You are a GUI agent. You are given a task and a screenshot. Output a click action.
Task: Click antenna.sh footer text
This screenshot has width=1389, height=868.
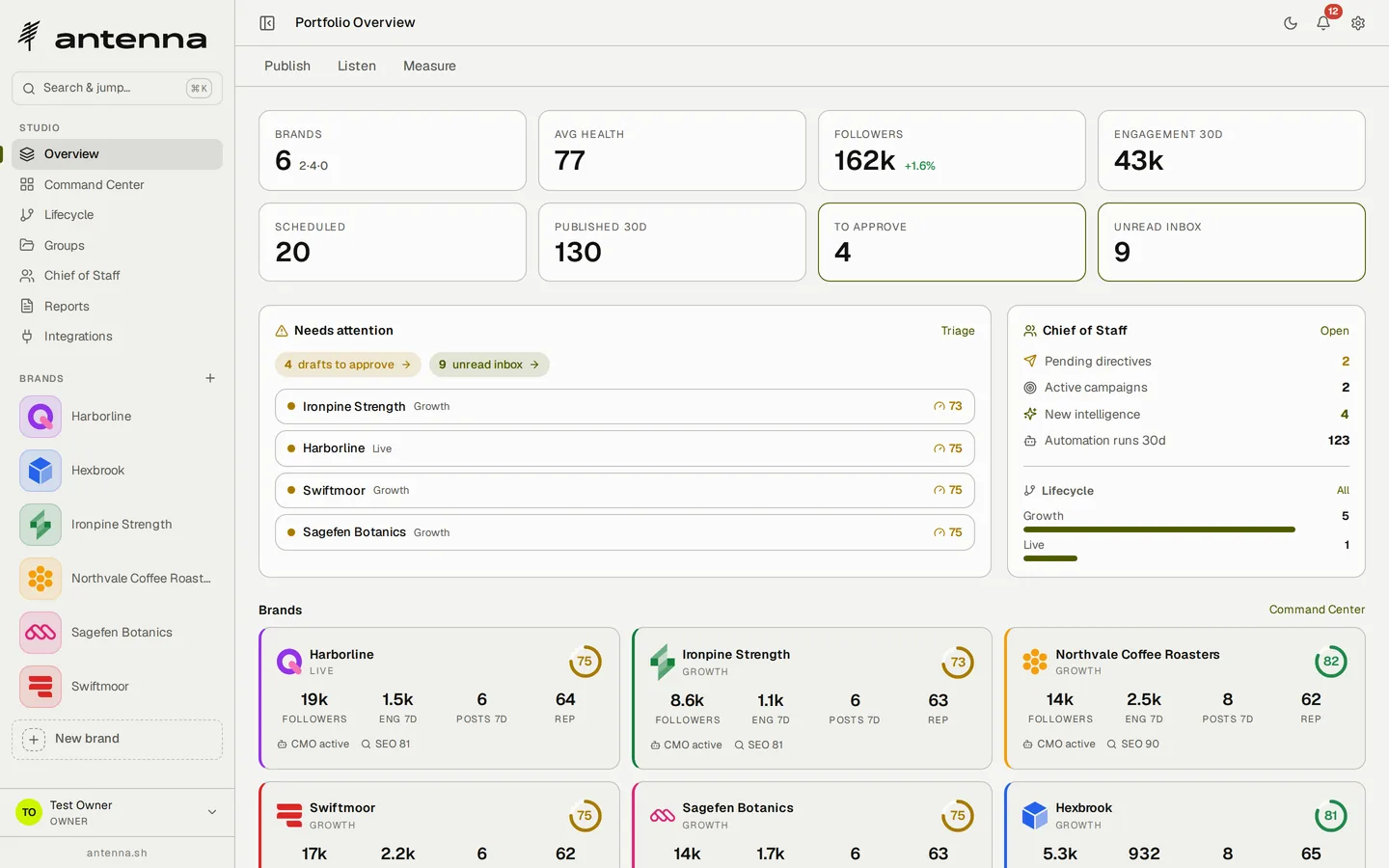[x=117, y=854]
